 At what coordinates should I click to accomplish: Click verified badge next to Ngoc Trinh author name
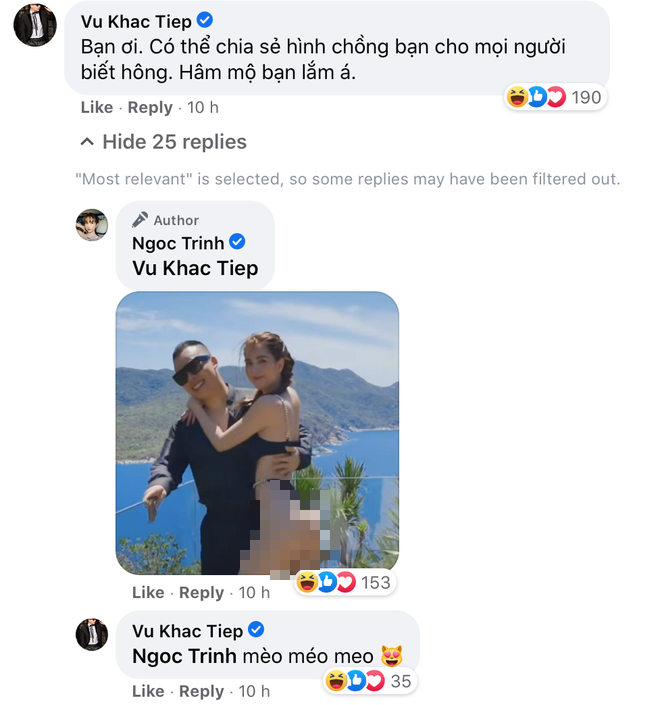tap(238, 243)
